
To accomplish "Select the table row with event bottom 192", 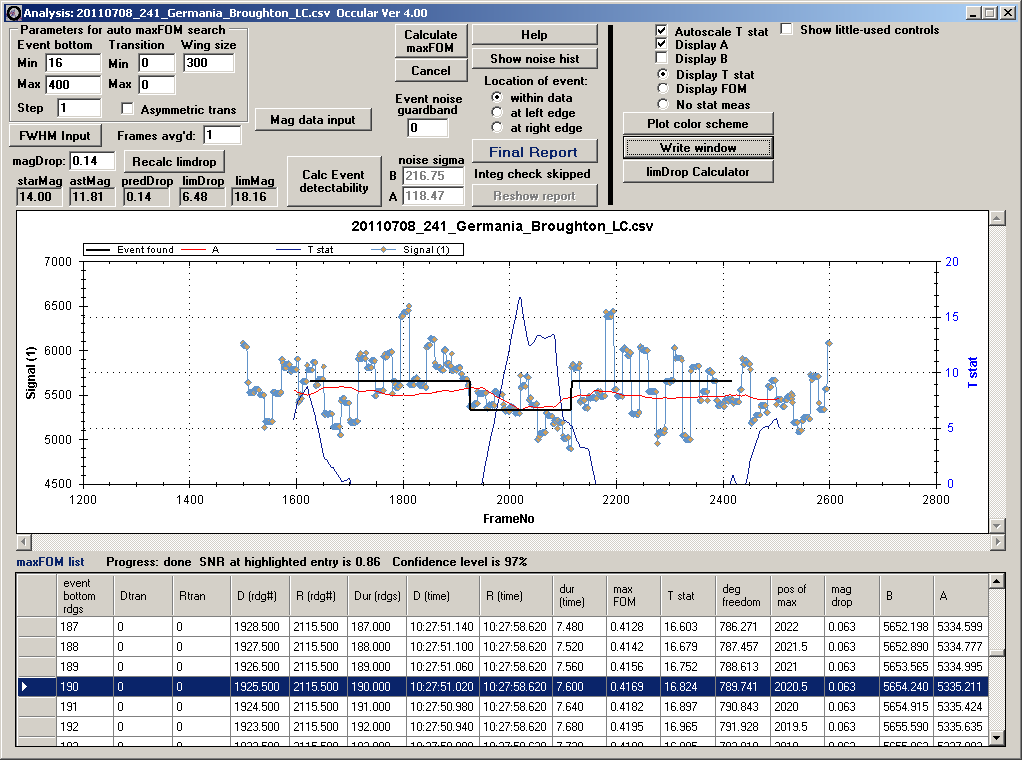I will [x=503, y=726].
